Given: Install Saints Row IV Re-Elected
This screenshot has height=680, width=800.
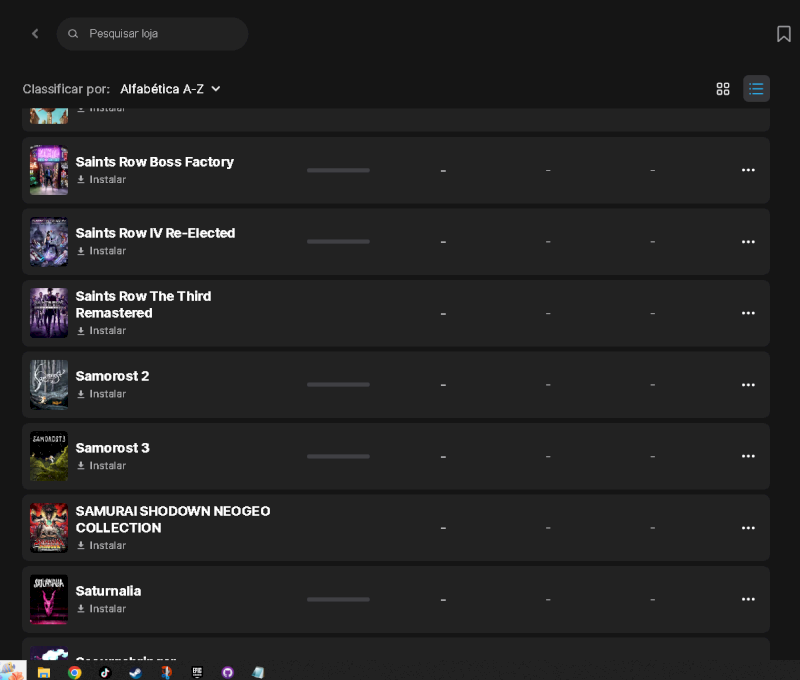Looking at the screenshot, I should [102, 251].
